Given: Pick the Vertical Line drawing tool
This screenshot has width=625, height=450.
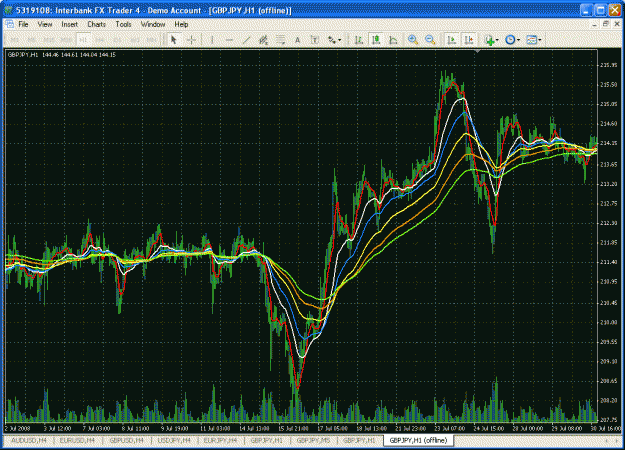Looking at the screenshot, I should (212, 40).
